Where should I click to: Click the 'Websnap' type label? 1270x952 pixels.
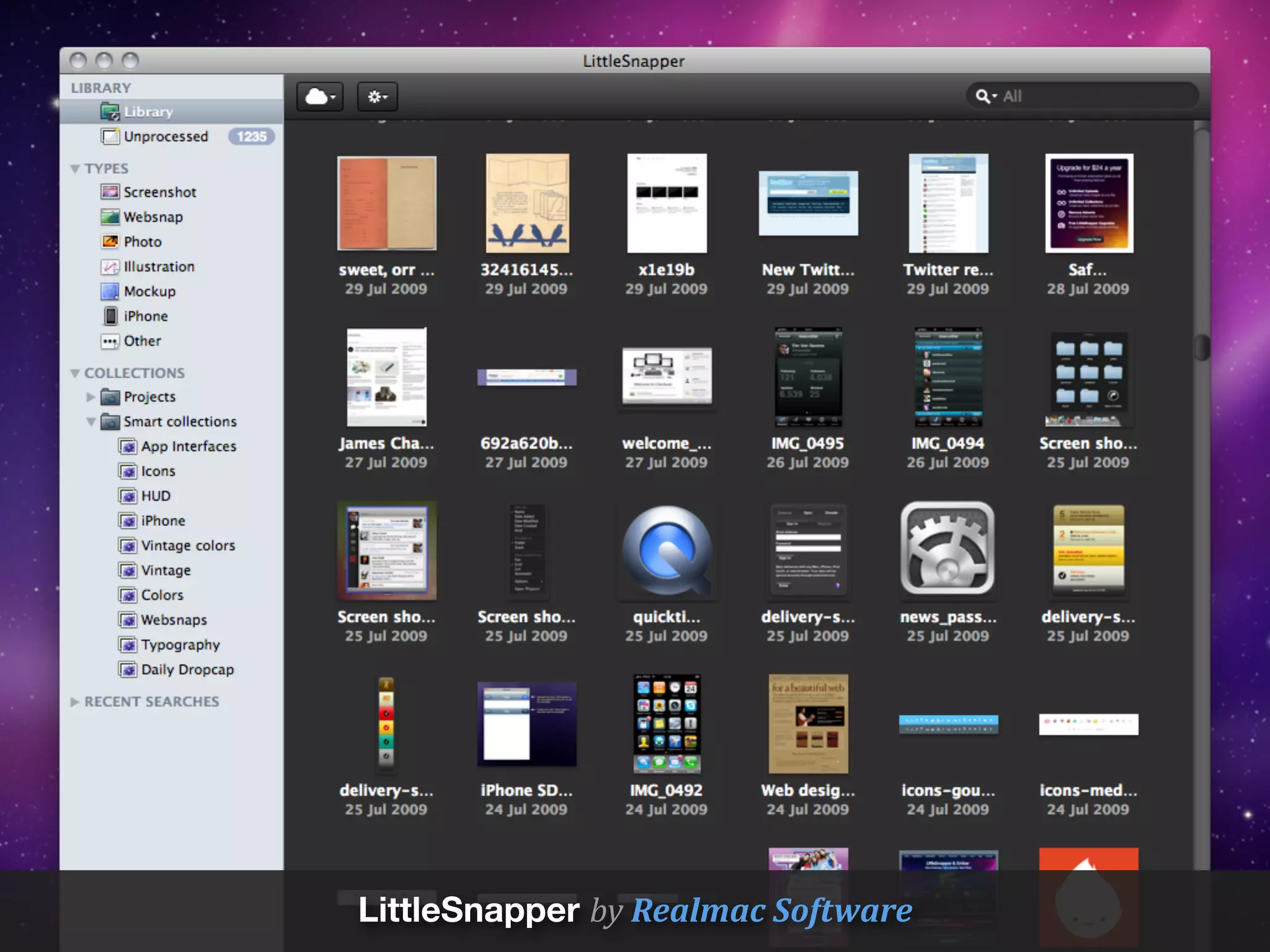point(153,218)
